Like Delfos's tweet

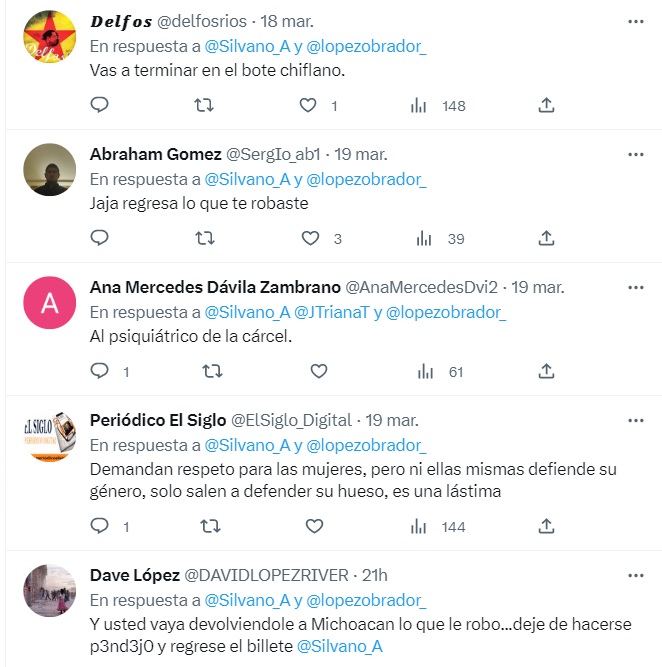coord(310,105)
